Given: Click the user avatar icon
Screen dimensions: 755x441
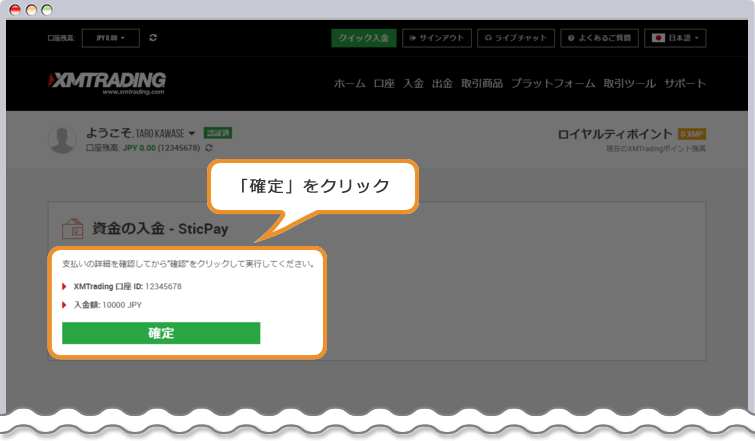Looking at the screenshot, I should click(63, 140).
